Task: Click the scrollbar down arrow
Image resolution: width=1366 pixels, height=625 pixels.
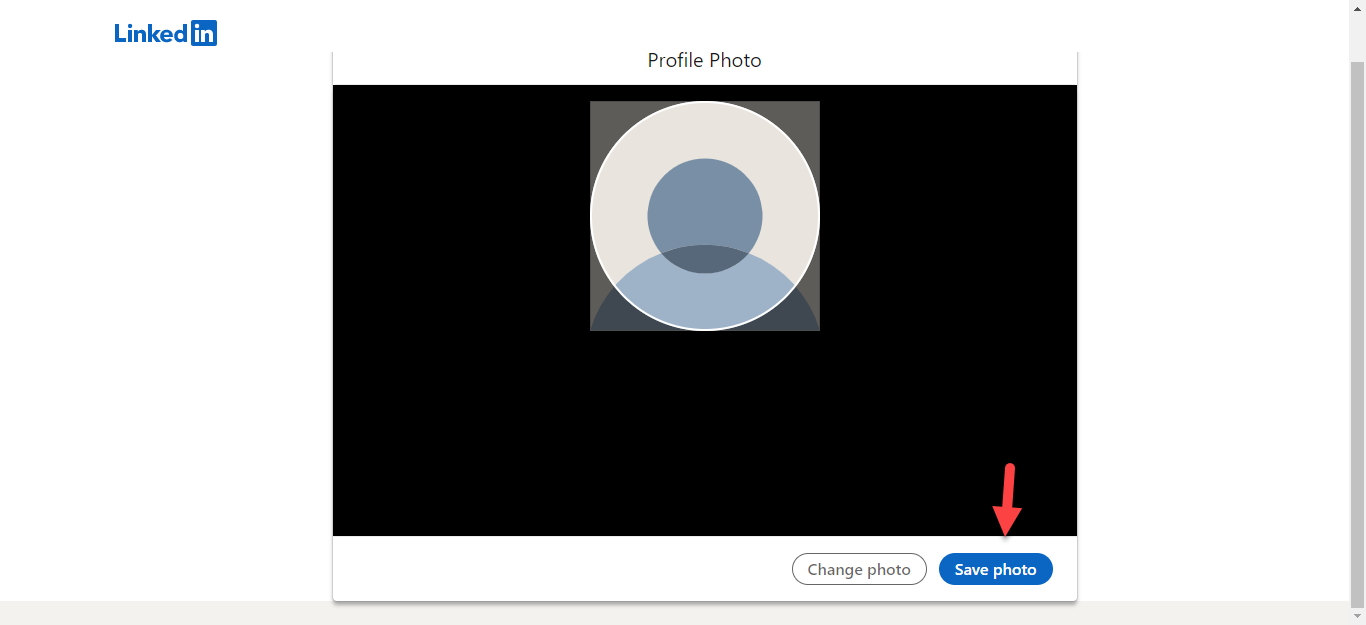Action: click(1357, 616)
